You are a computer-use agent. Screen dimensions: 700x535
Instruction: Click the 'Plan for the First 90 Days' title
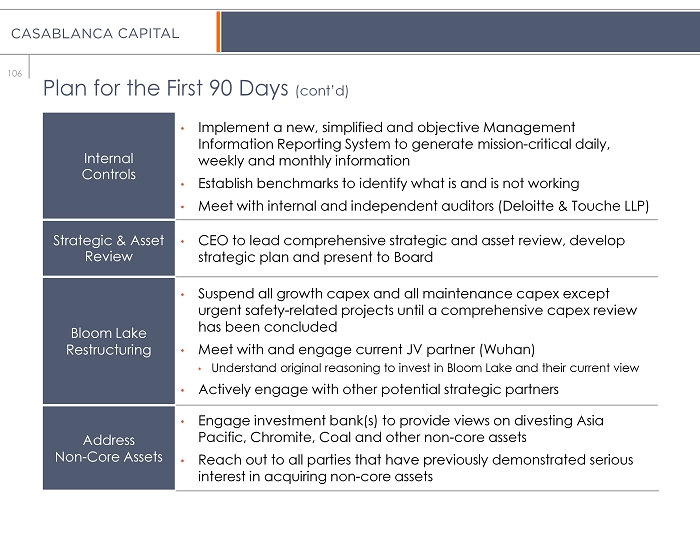(166, 88)
